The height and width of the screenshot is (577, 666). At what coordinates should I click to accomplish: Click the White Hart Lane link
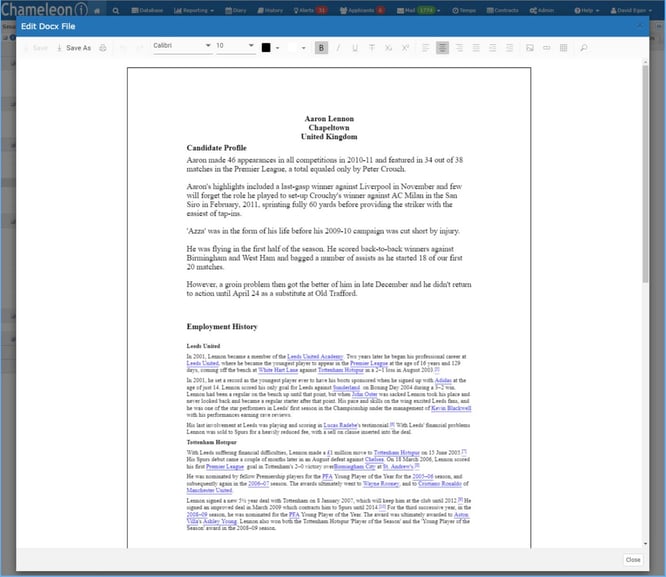point(278,370)
